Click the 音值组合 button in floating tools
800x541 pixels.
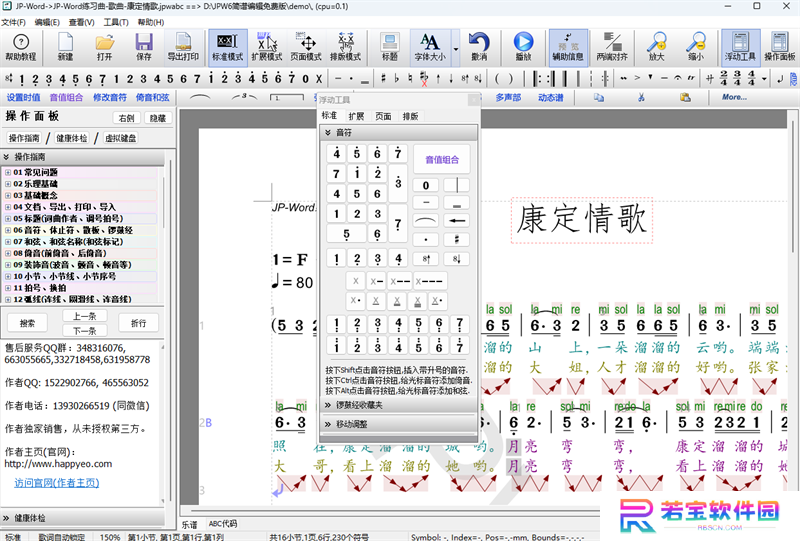[442, 160]
